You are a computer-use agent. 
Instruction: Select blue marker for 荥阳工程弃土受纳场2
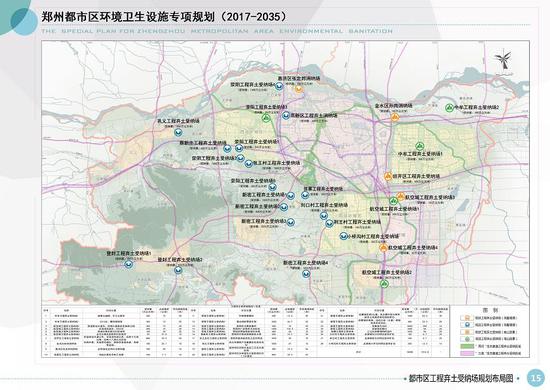(240, 158)
